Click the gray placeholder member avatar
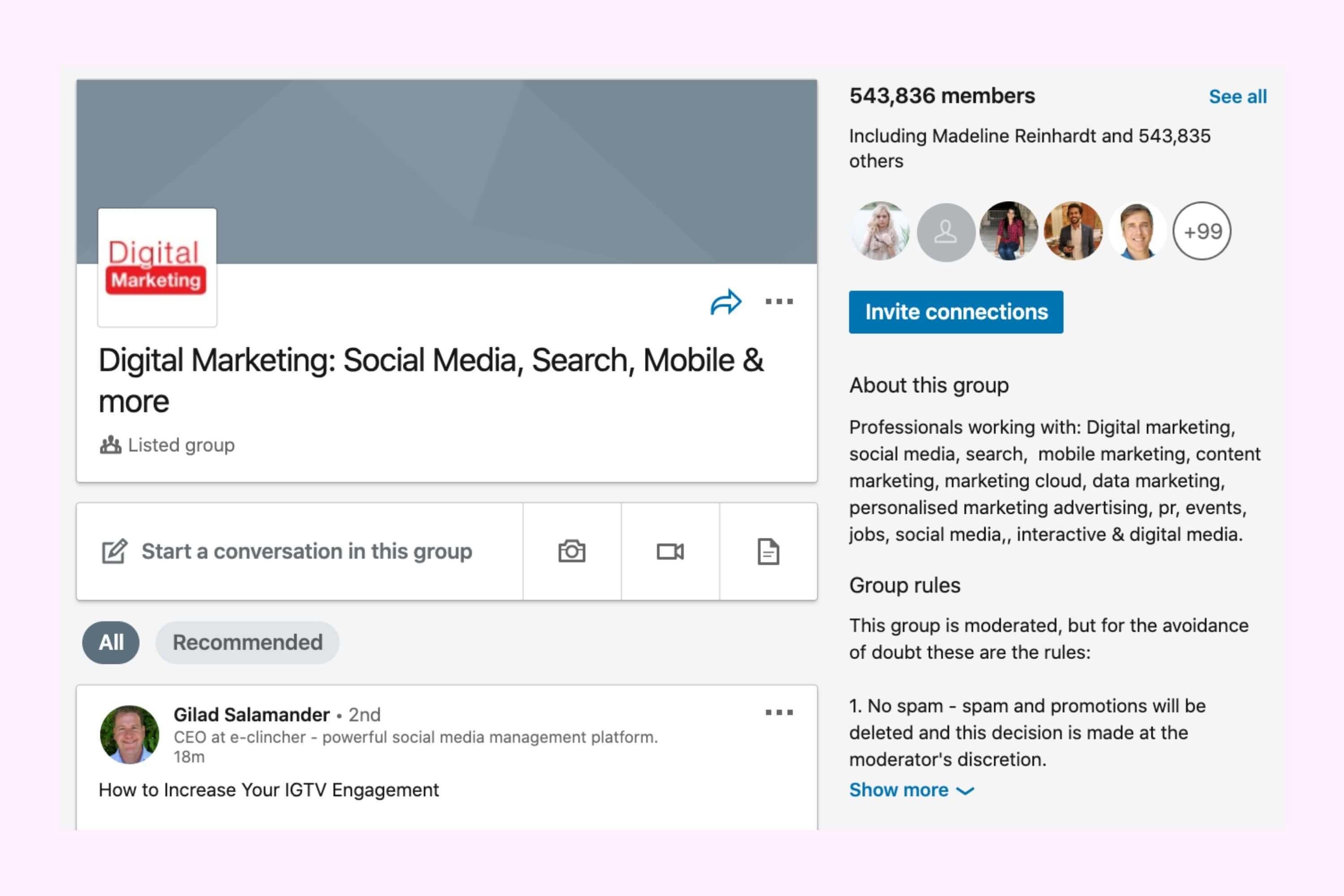The image size is (1344, 896). coord(945,232)
